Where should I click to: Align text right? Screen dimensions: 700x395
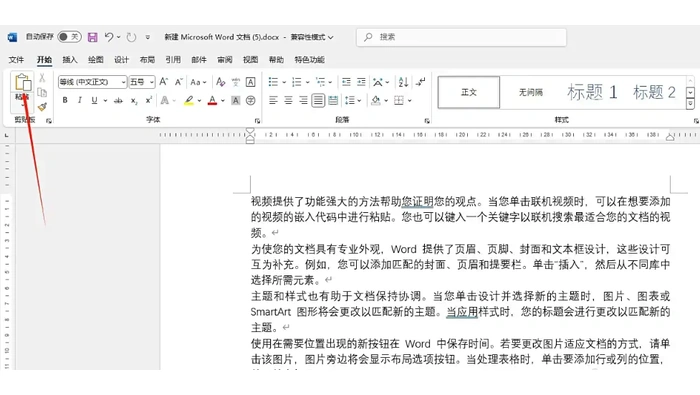coord(303,100)
